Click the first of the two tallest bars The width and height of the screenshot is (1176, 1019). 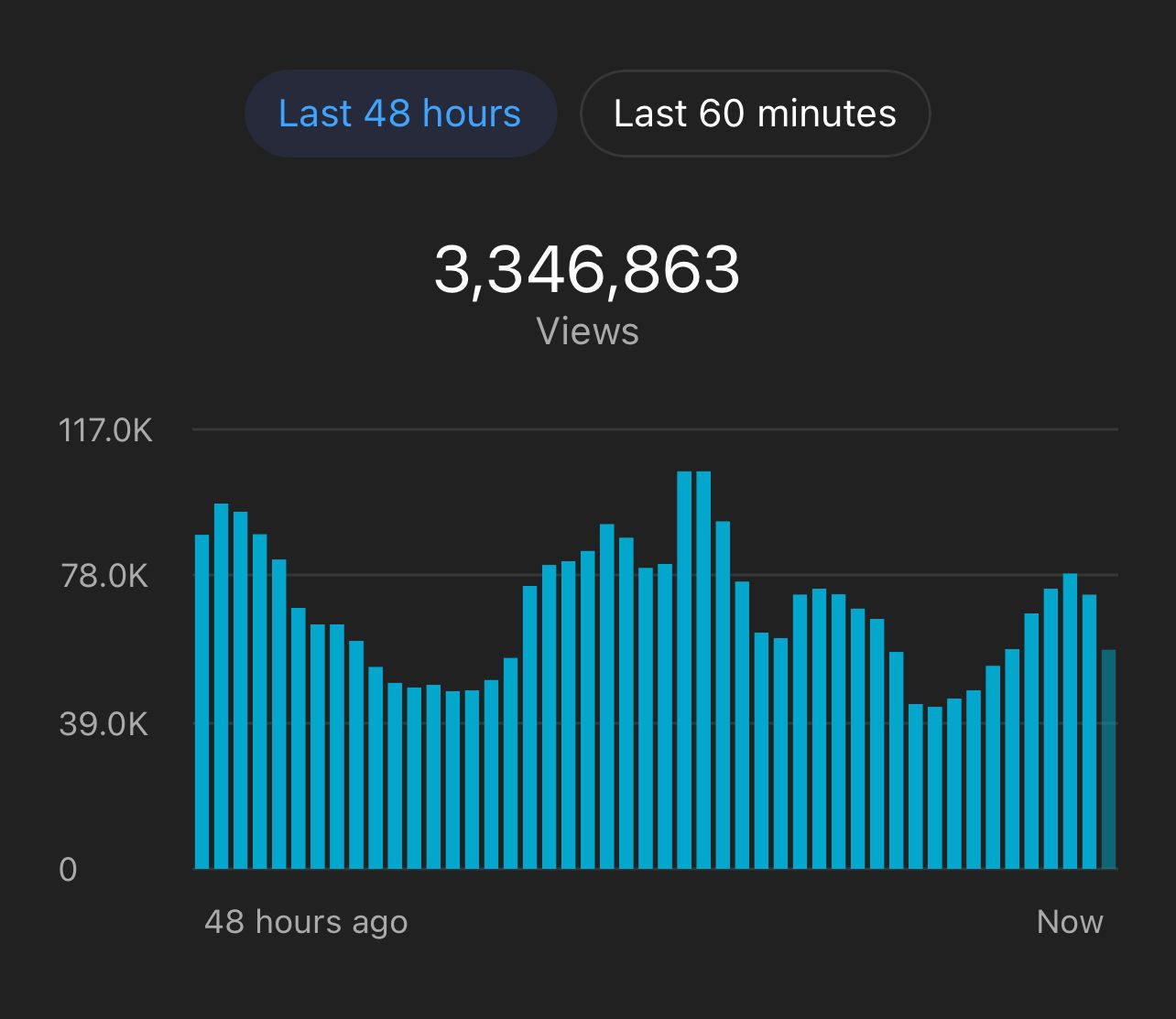tap(684, 669)
